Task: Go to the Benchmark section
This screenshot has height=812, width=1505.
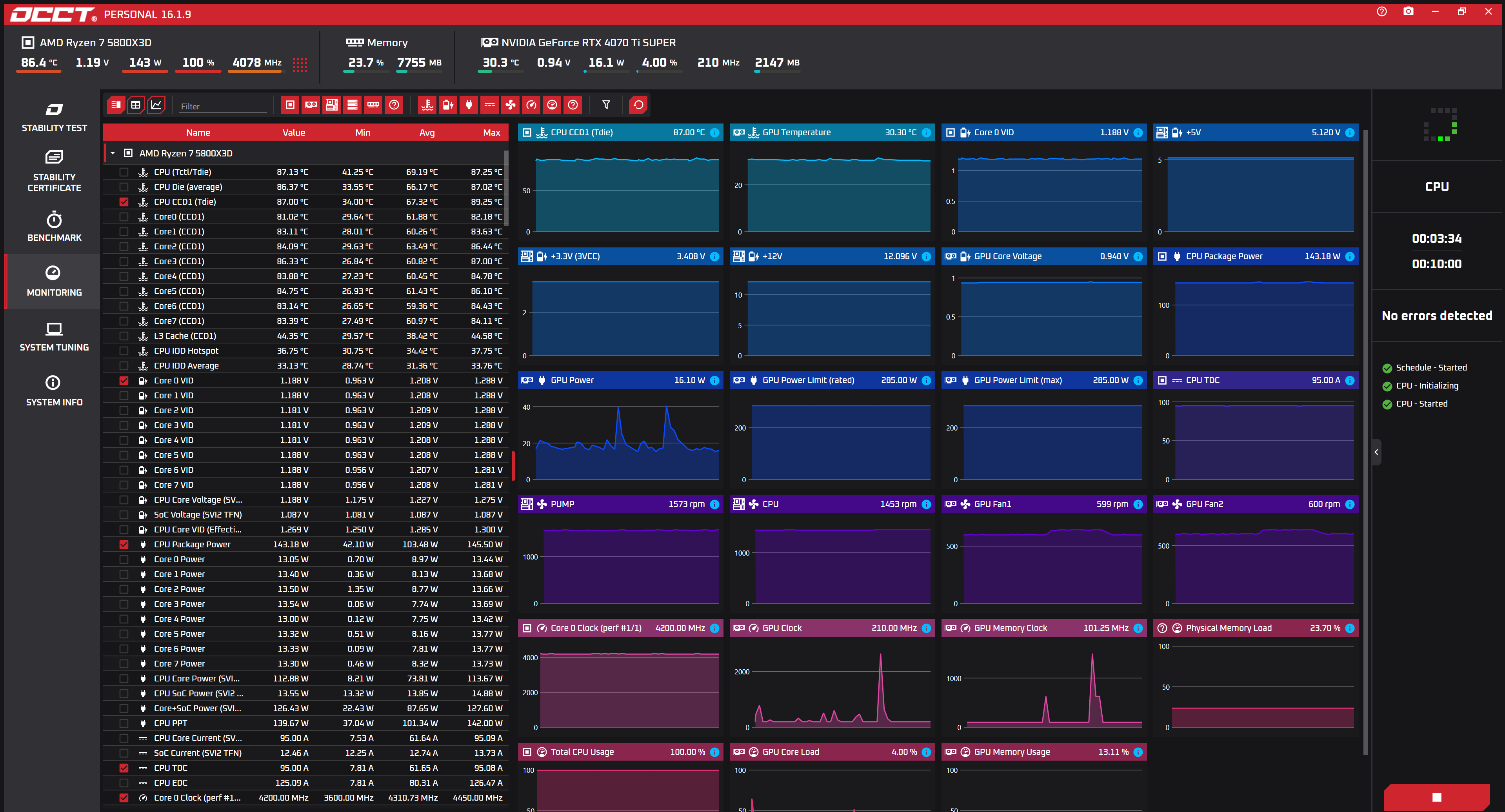Action: click(x=55, y=227)
